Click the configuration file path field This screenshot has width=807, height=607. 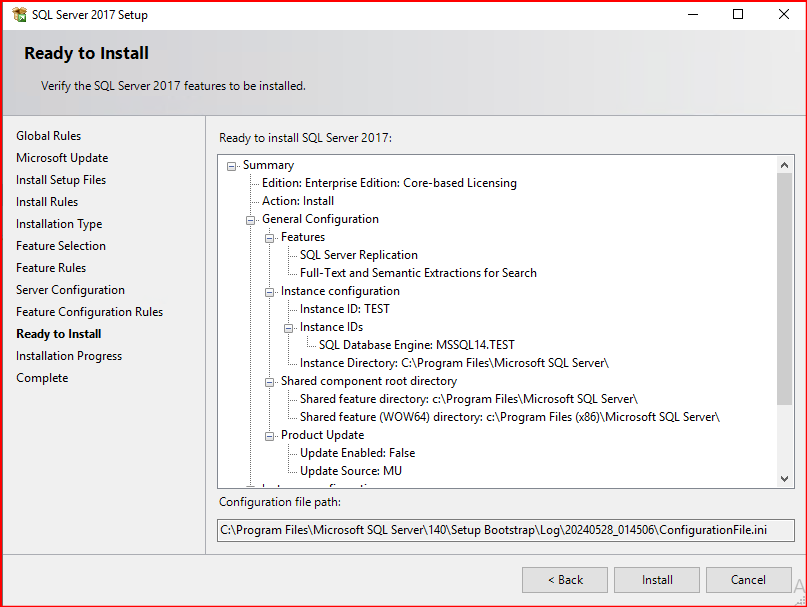506,530
